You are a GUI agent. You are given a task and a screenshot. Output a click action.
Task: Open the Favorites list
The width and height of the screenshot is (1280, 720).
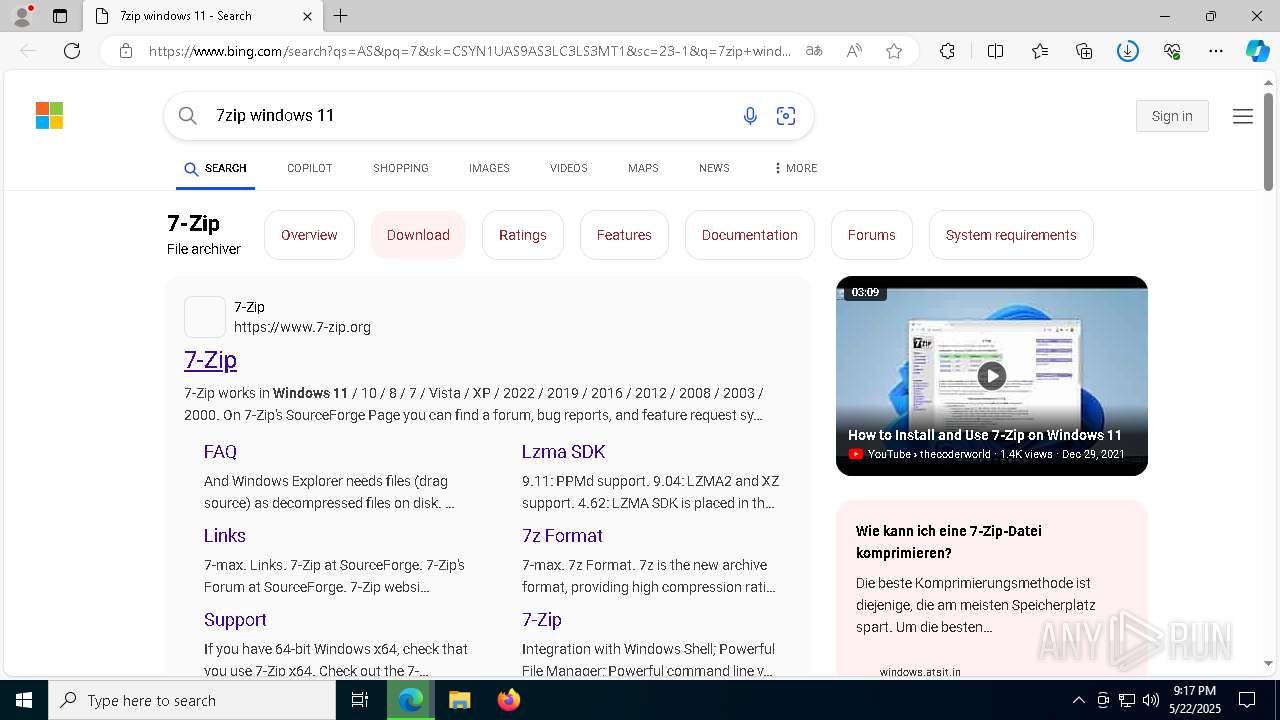click(1040, 51)
